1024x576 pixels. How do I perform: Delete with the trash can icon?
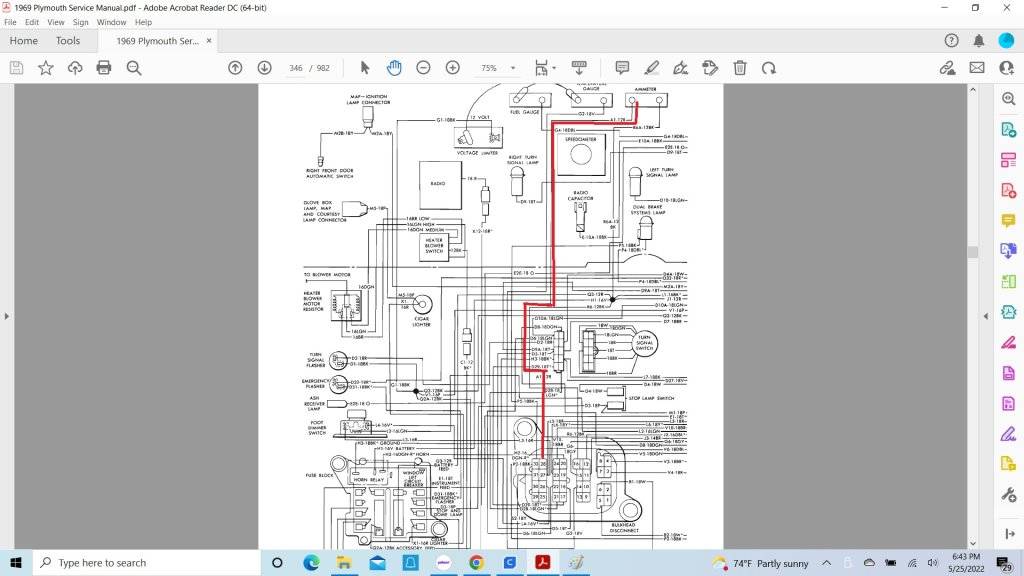[x=740, y=68]
